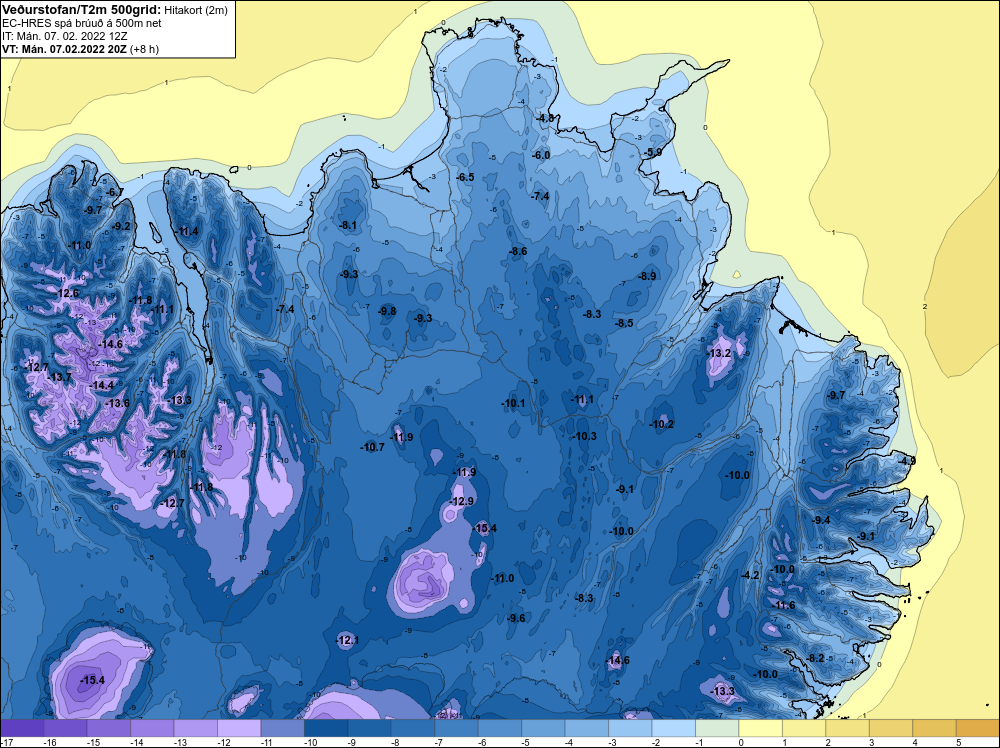Click the 'IT: Mán. 07. 02. 2022 12Z' line

(66, 36)
